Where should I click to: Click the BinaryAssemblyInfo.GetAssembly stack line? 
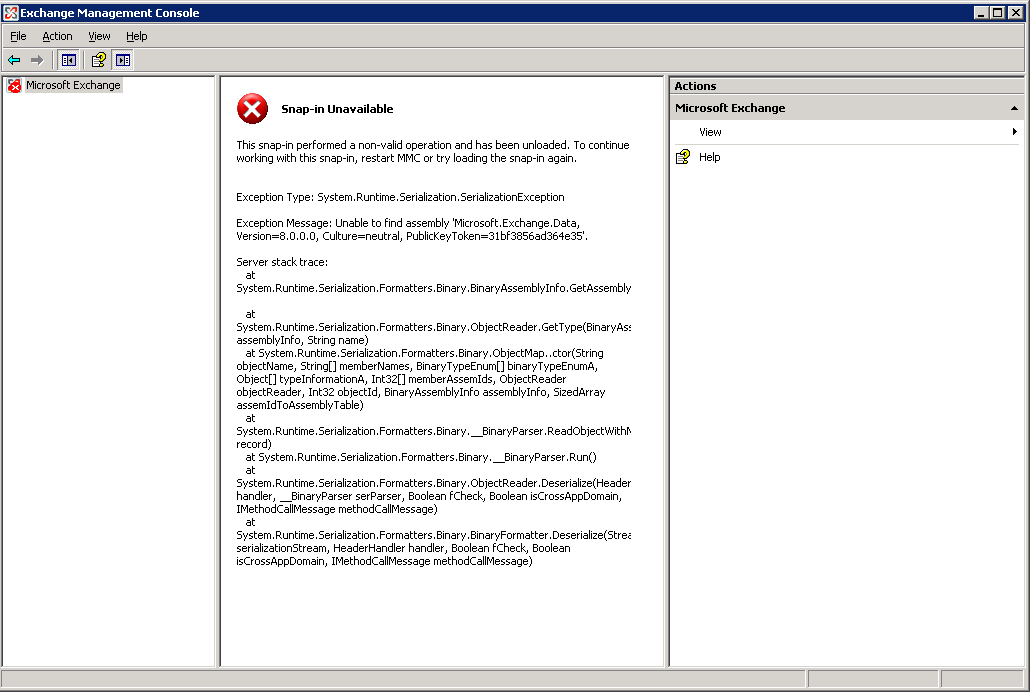click(434, 288)
